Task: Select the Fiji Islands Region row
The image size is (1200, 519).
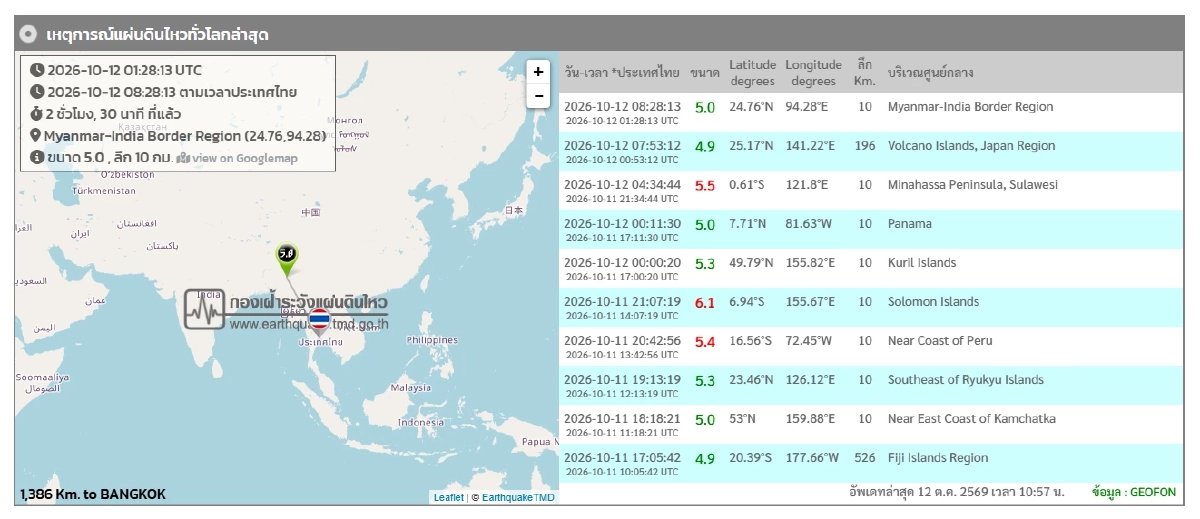Action: (870, 463)
